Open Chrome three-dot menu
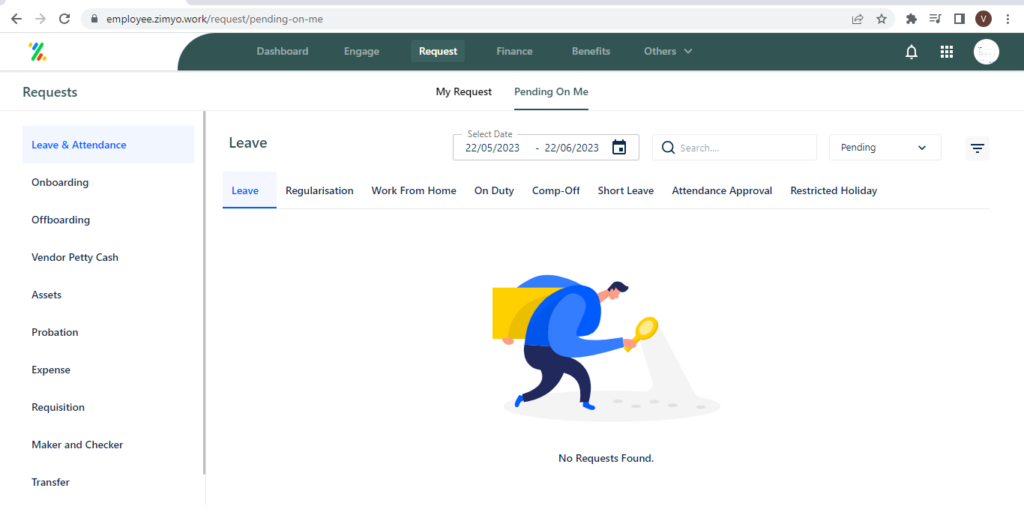 pyautogui.click(x=1009, y=19)
